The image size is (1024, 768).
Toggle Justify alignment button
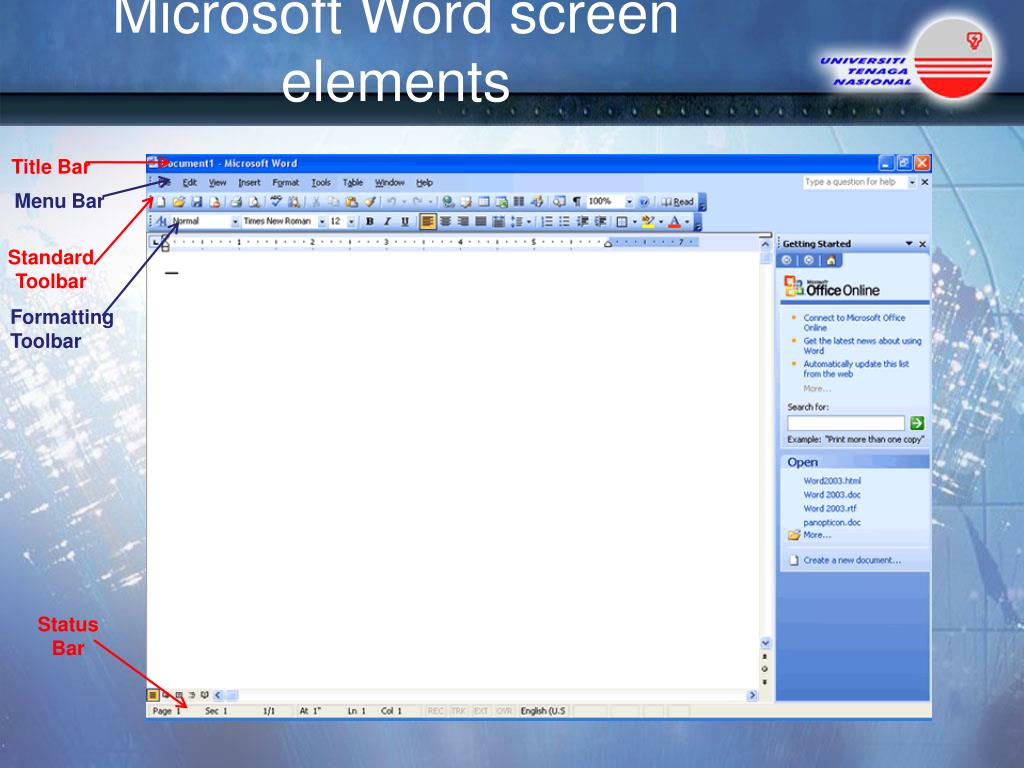481,222
